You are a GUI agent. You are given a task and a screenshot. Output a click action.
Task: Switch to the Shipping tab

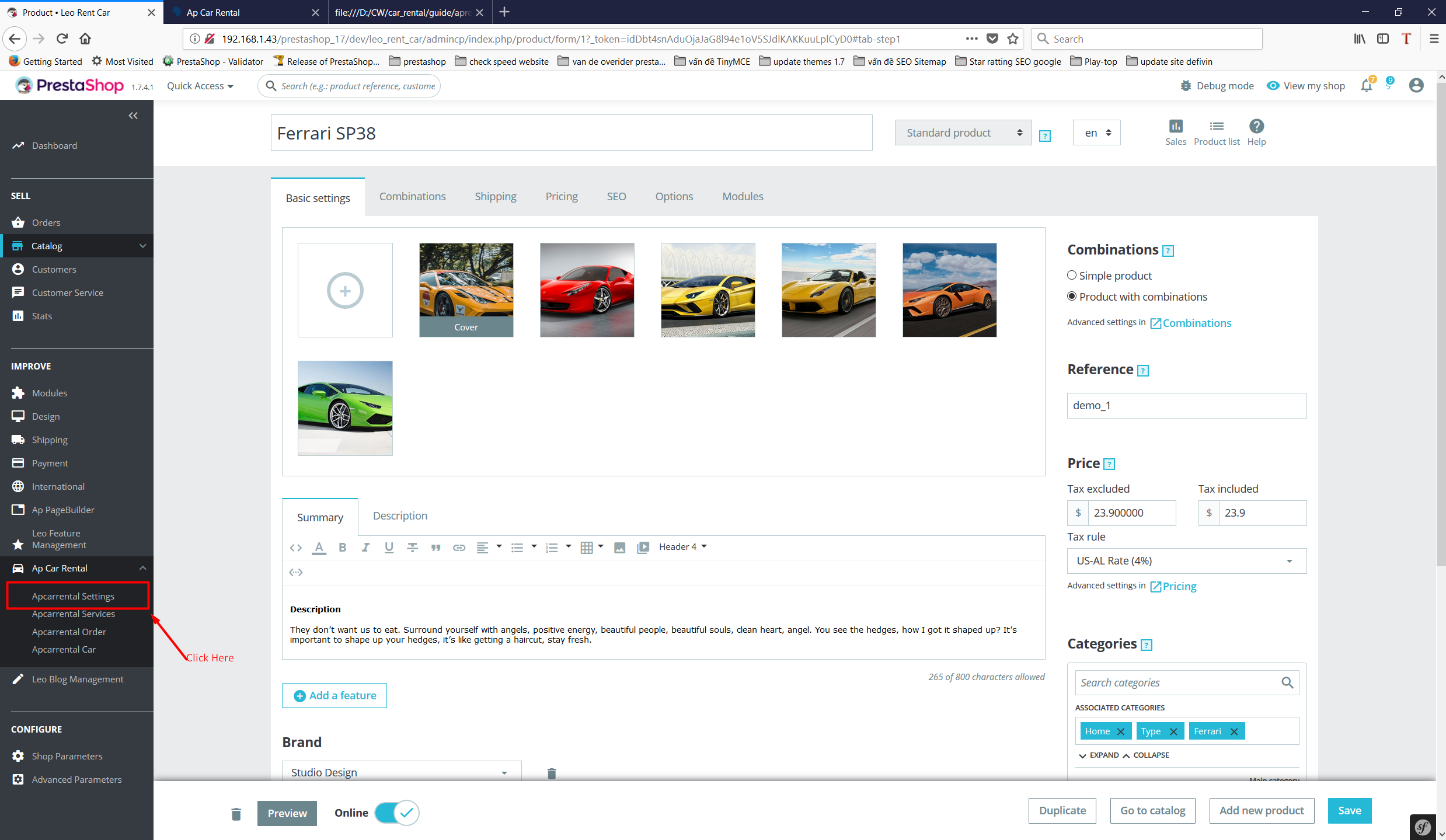point(495,196)
